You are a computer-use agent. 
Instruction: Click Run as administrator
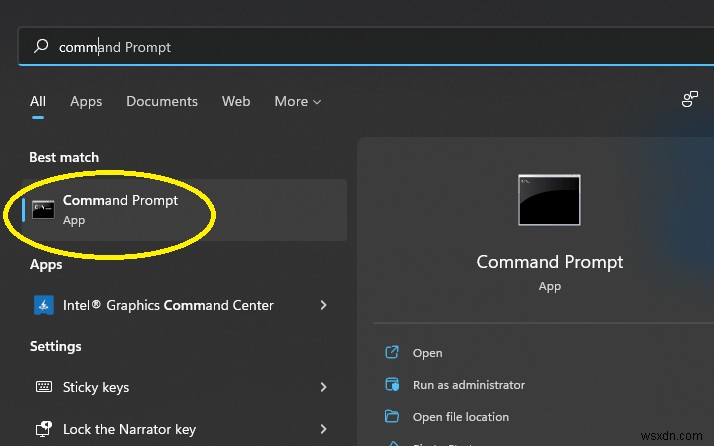(469, 385)
